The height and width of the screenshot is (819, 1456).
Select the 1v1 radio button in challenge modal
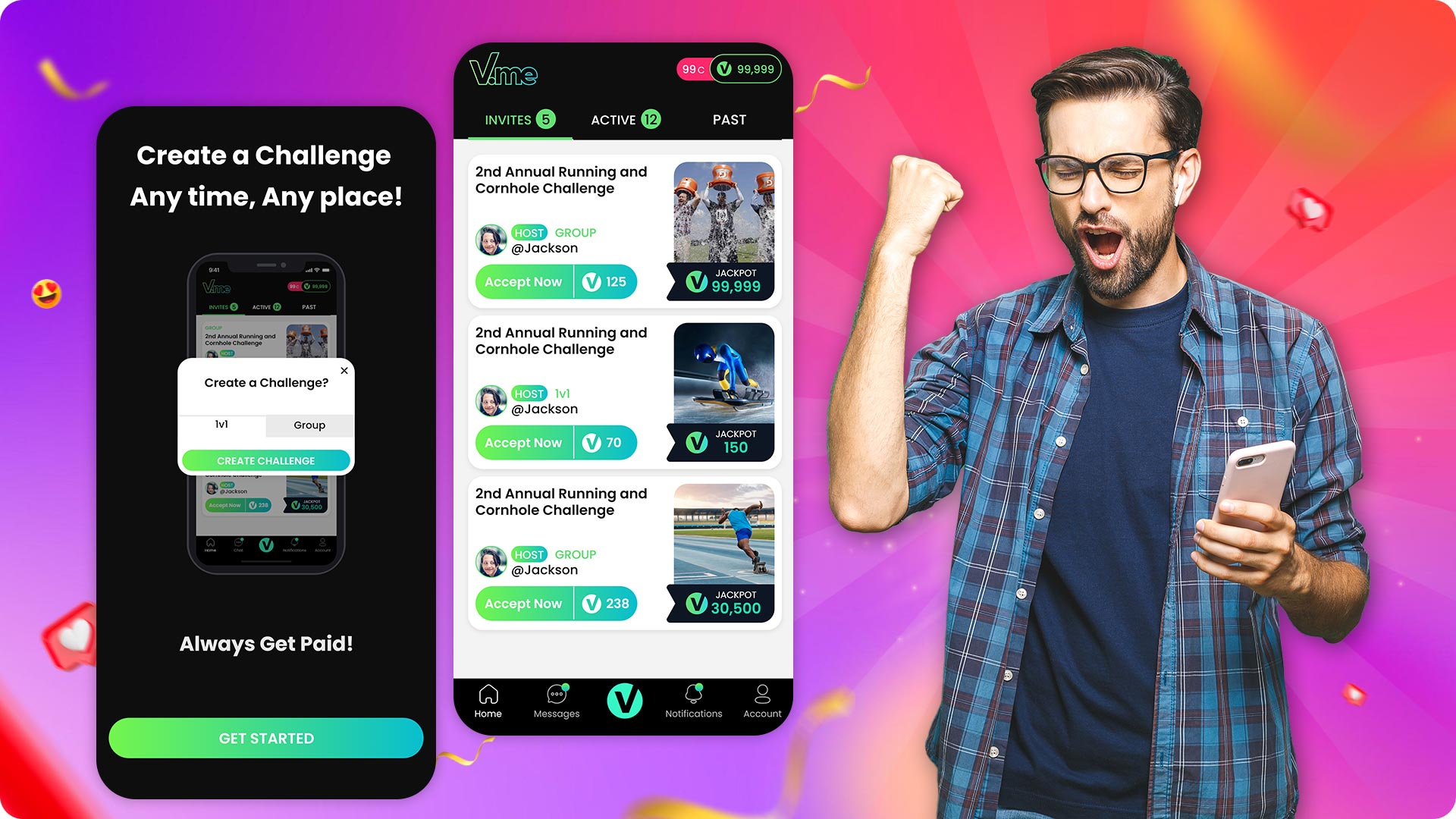pos(222,425)
